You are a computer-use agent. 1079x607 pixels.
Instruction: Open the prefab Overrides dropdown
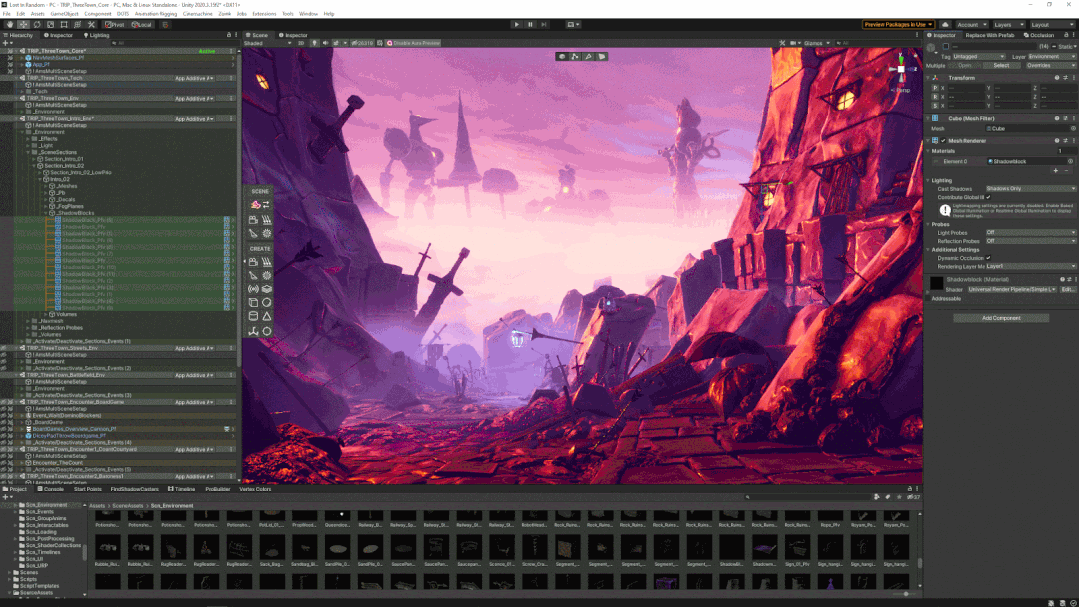(x=1049, y=66)
